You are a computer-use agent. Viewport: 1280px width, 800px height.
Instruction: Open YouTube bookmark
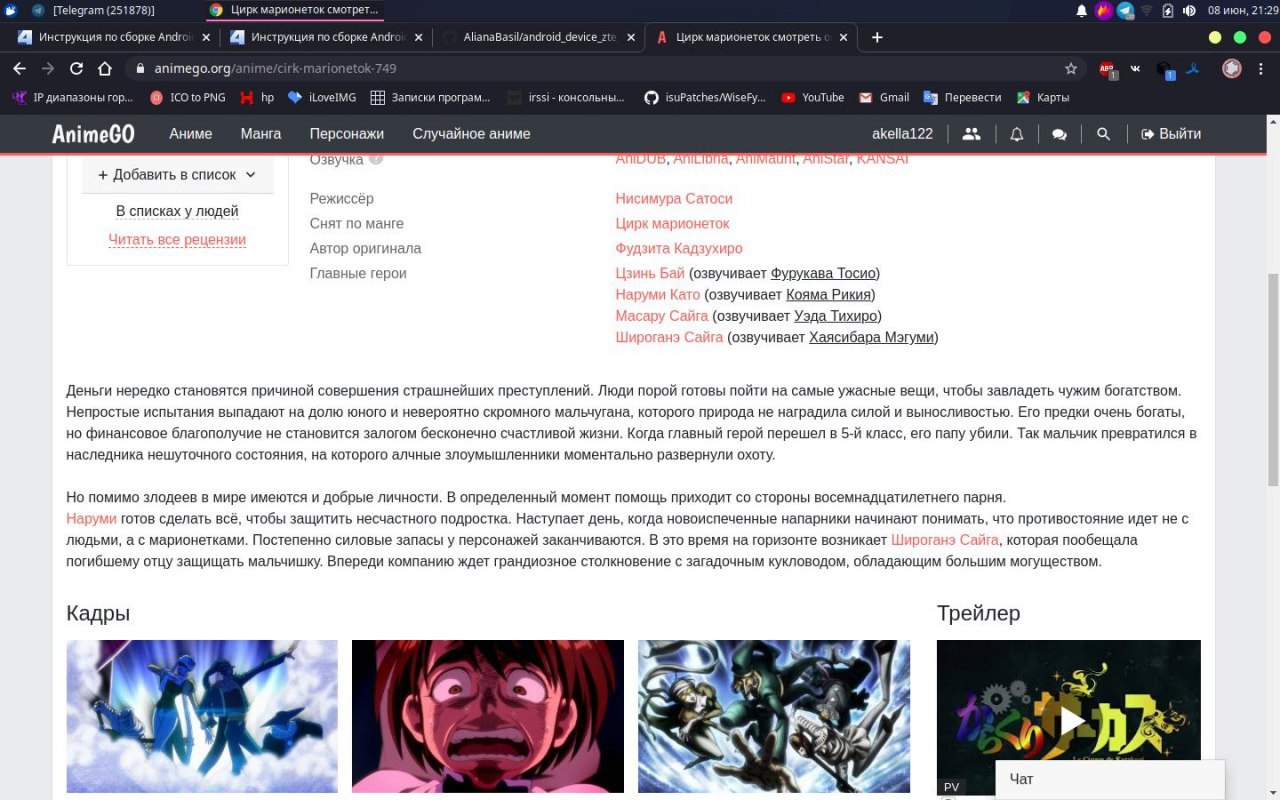click(813, 97)
